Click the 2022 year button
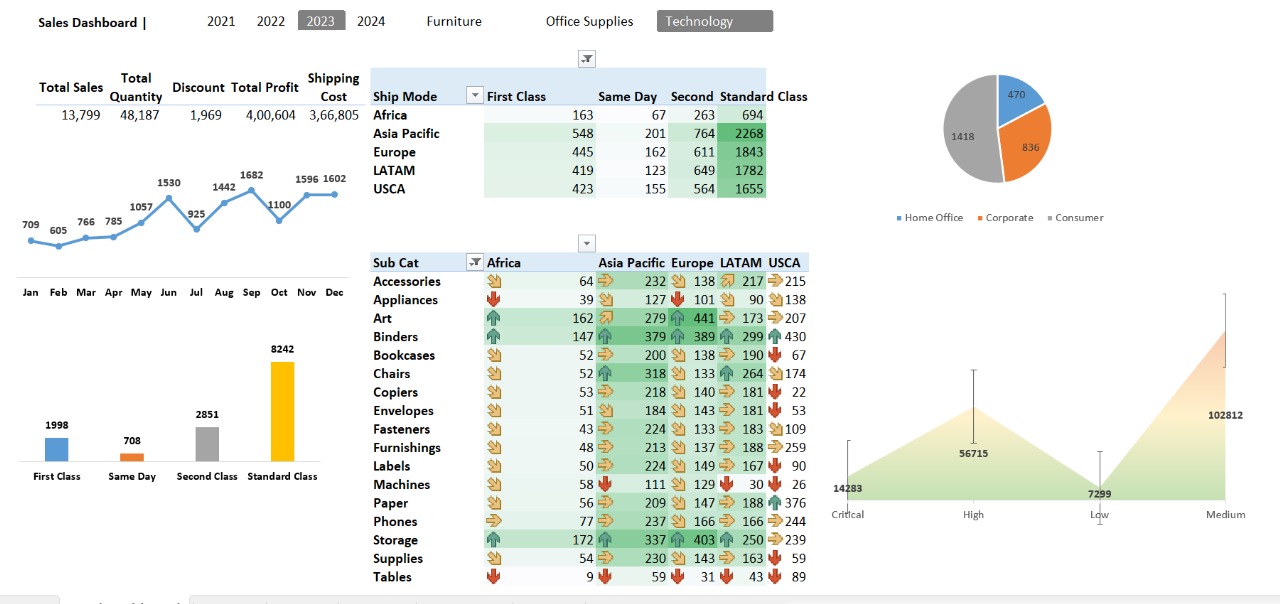The image size is (1280, 604). coord(271,21)
